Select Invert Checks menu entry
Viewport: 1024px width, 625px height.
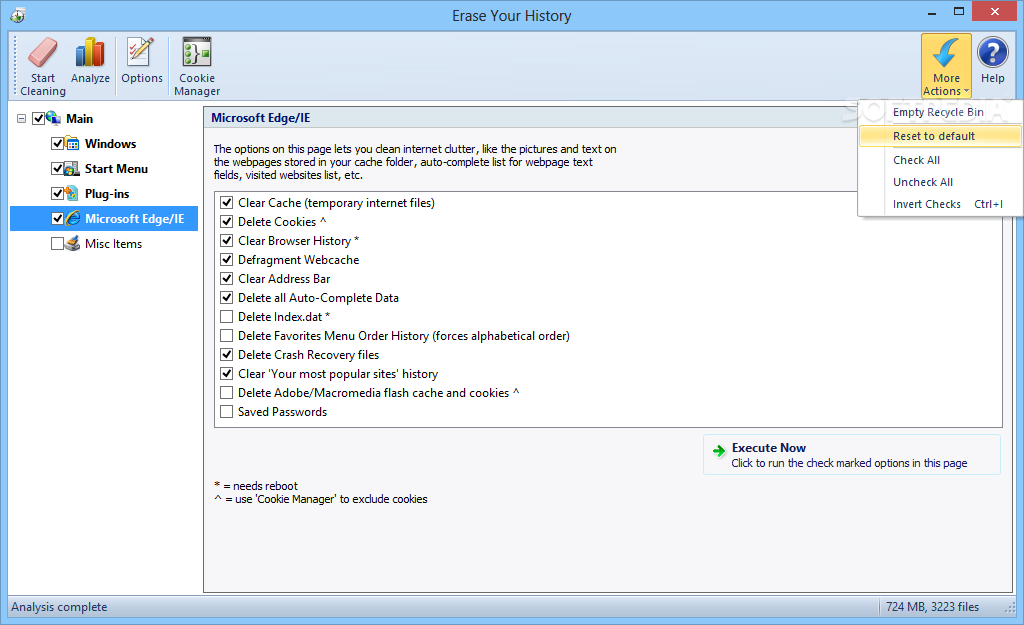pos(939,204)
